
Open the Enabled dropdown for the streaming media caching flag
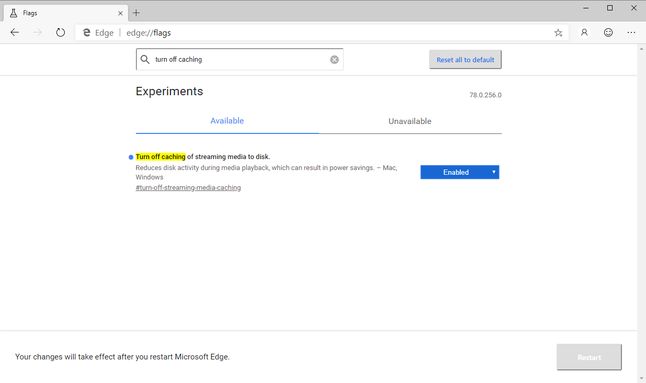[x=460, y=172]
